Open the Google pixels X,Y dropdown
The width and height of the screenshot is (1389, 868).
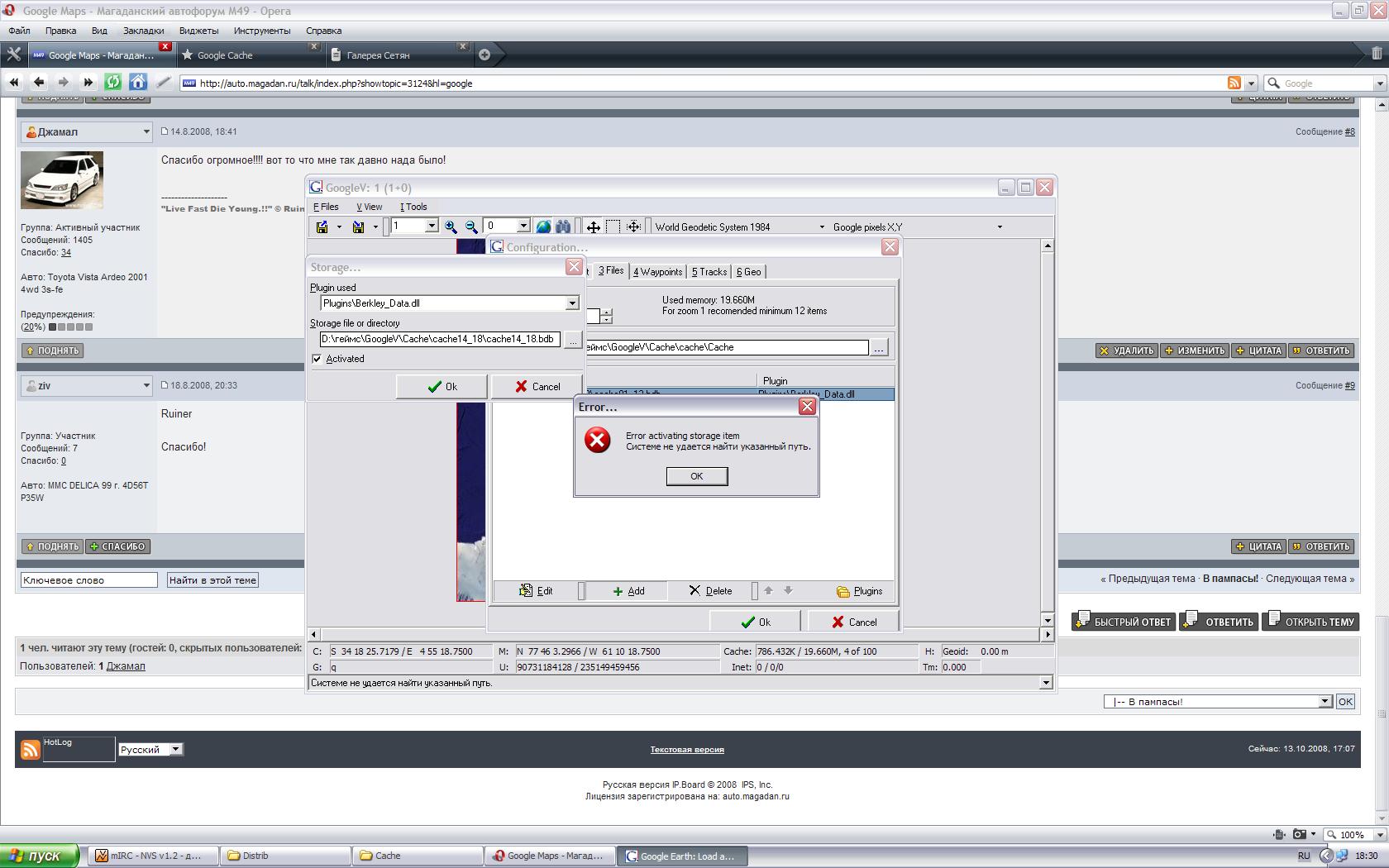tap(999, 227)
